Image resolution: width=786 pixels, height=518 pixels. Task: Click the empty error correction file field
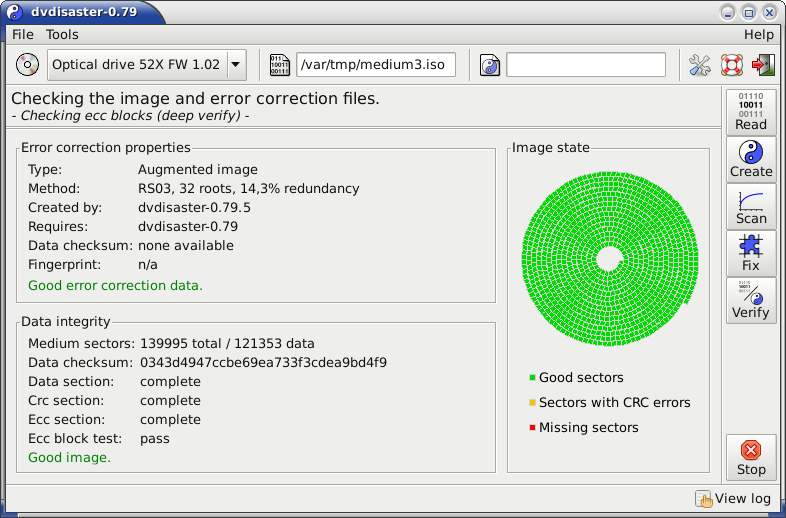pyautogui.click(x=586, y=65)
